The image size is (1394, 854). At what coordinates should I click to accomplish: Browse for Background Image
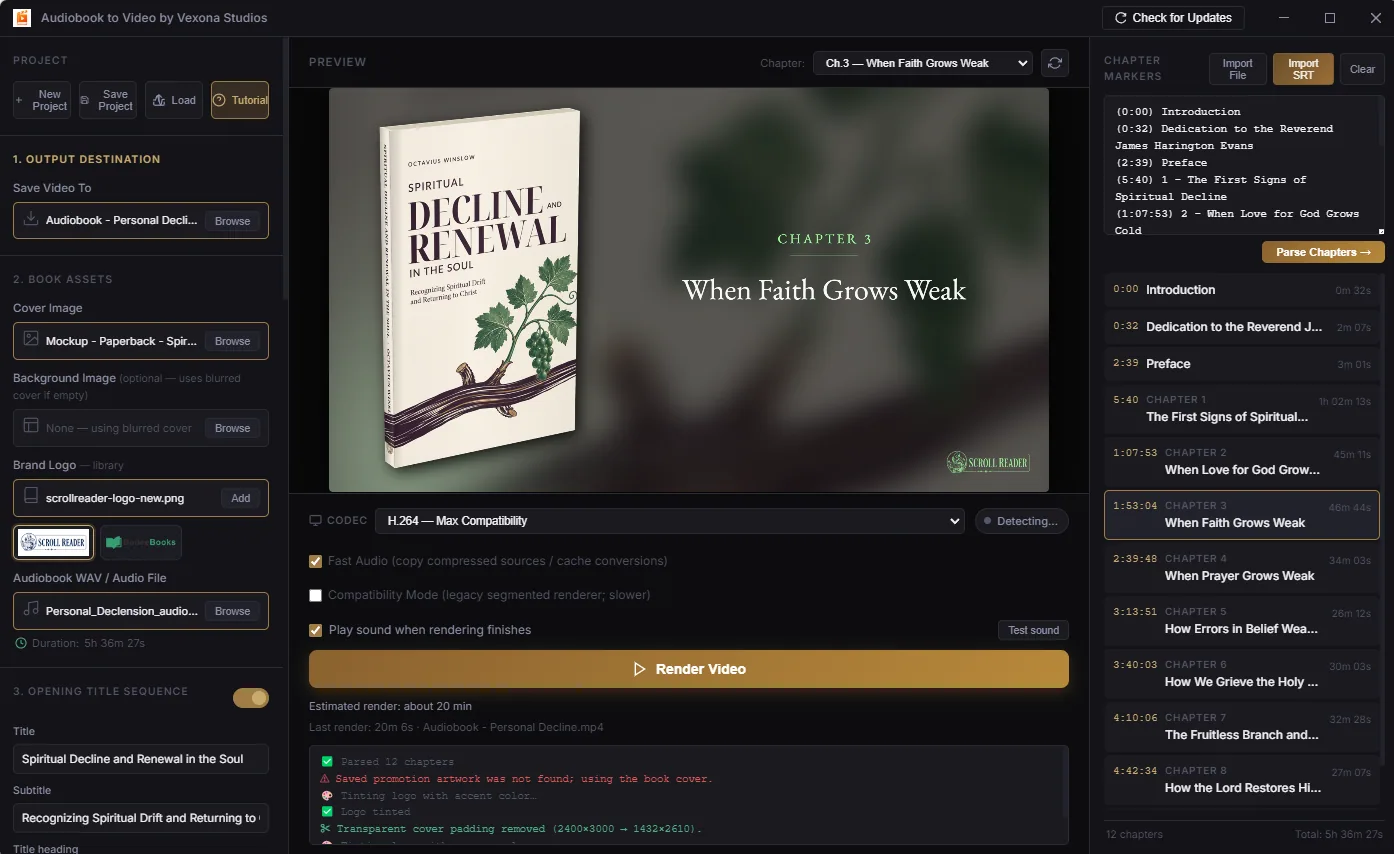[232, 428]
